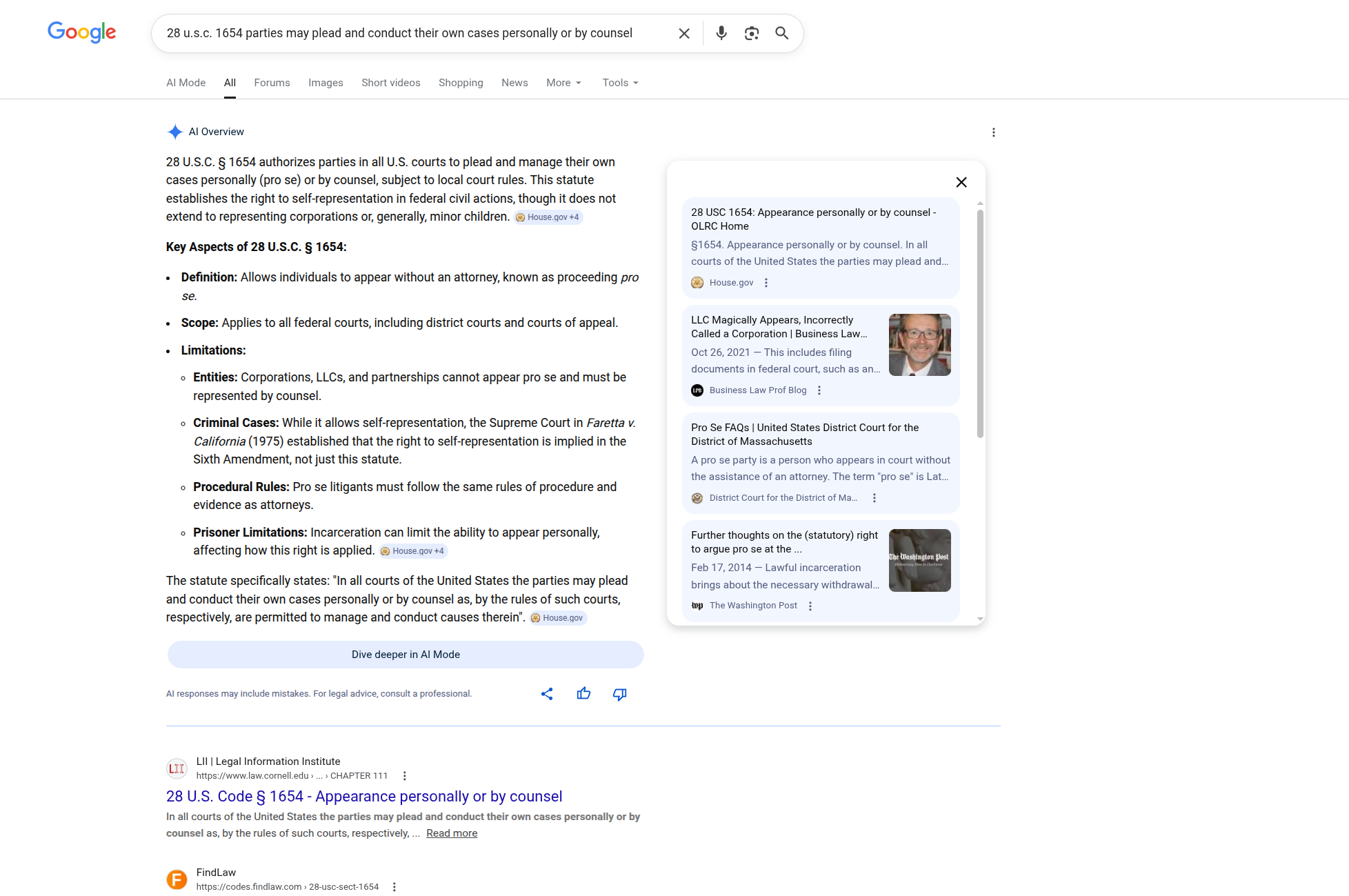Switch to the Images tab
This screenshot has width=1349, height=896.
(x=326, y=83)
